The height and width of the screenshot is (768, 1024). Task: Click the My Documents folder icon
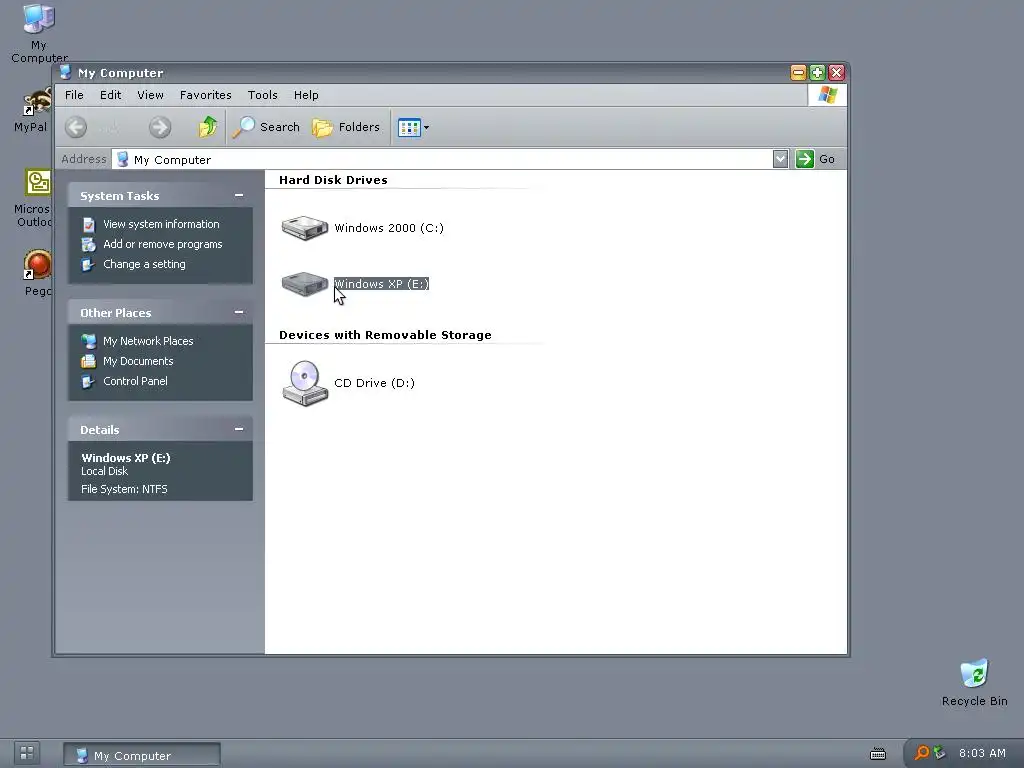pyautogui.click(x=89, y=361)
